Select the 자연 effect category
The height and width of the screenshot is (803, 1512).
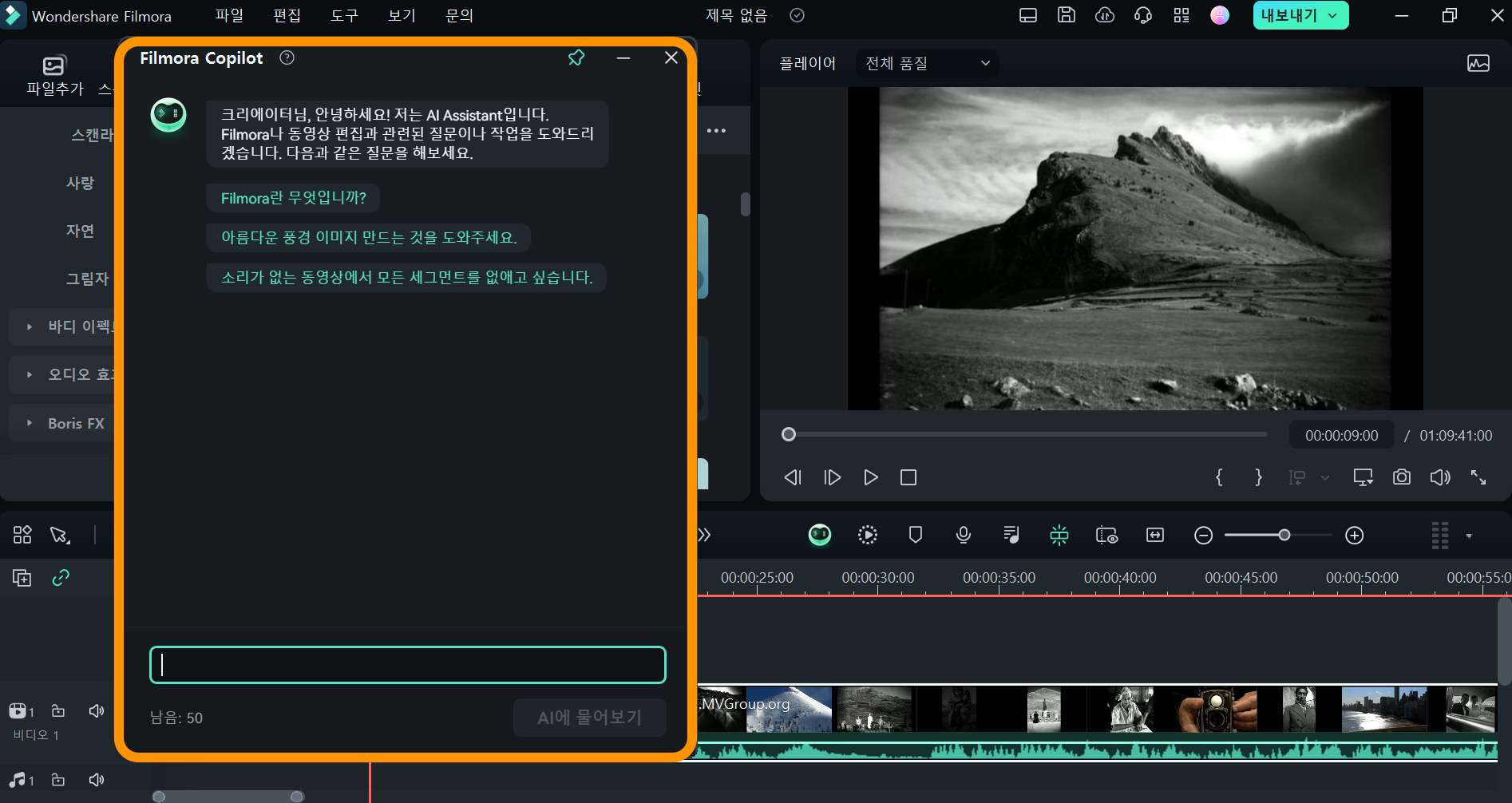[80, 231]
